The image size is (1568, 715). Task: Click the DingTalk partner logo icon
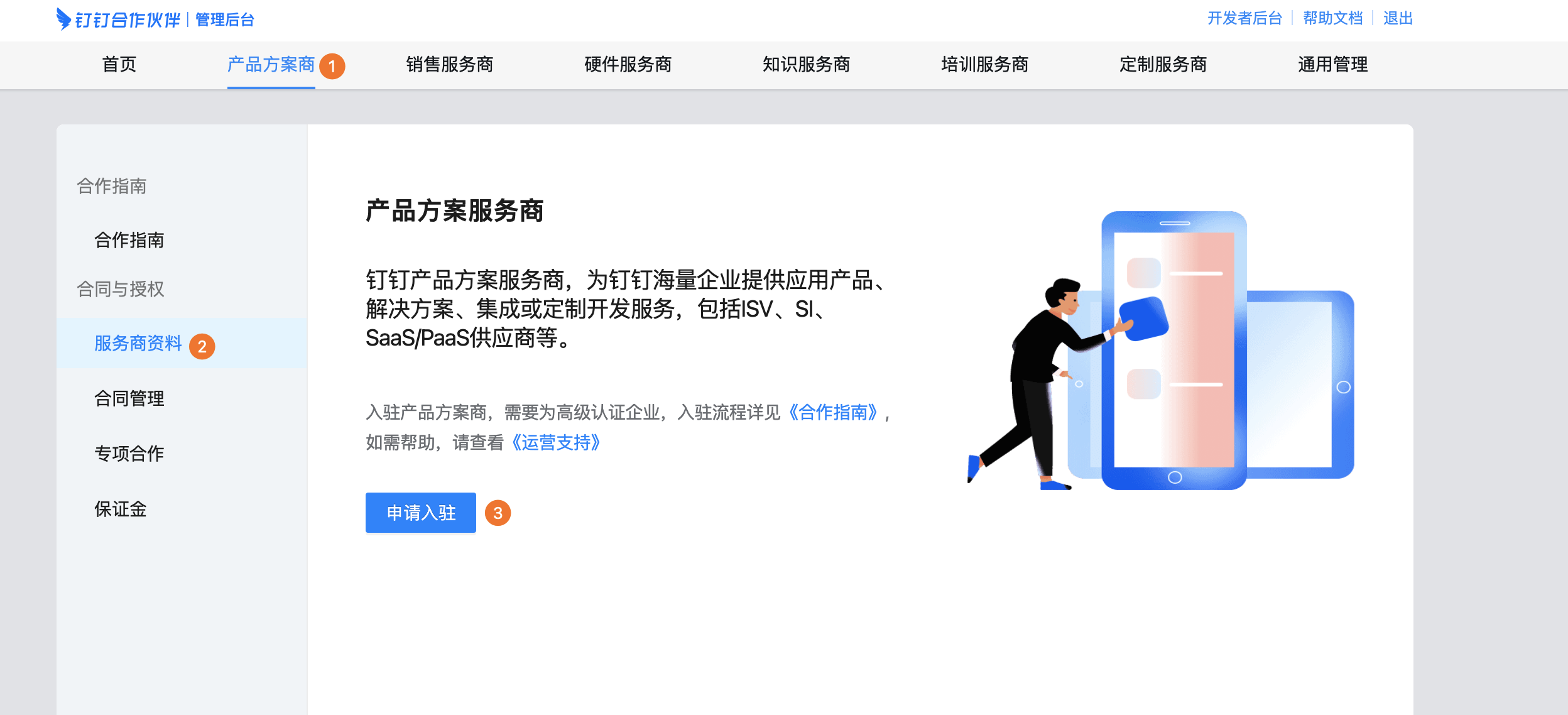click(63, 19)
